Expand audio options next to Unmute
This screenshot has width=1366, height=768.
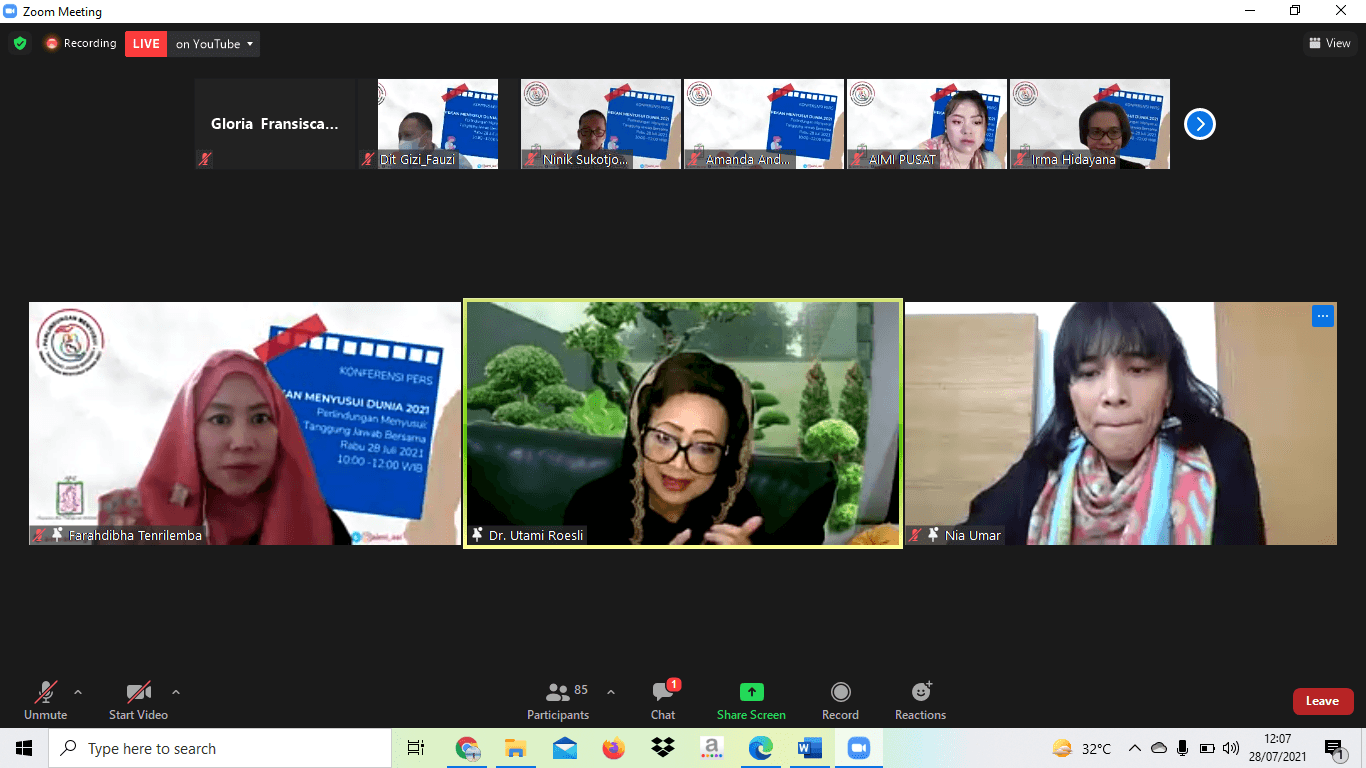point(78,692)
